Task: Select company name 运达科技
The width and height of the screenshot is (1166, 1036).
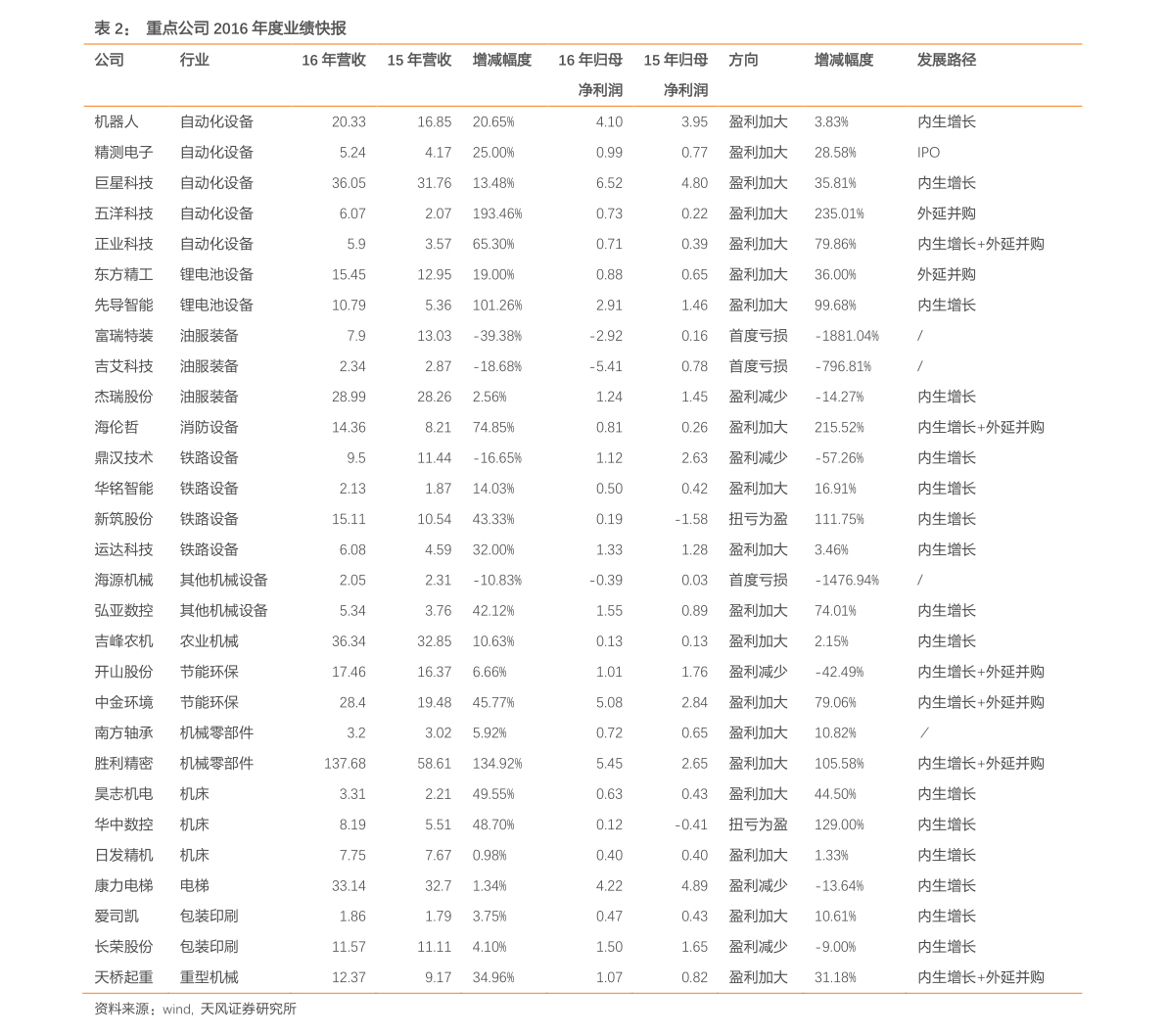Action: coord(124,549)
